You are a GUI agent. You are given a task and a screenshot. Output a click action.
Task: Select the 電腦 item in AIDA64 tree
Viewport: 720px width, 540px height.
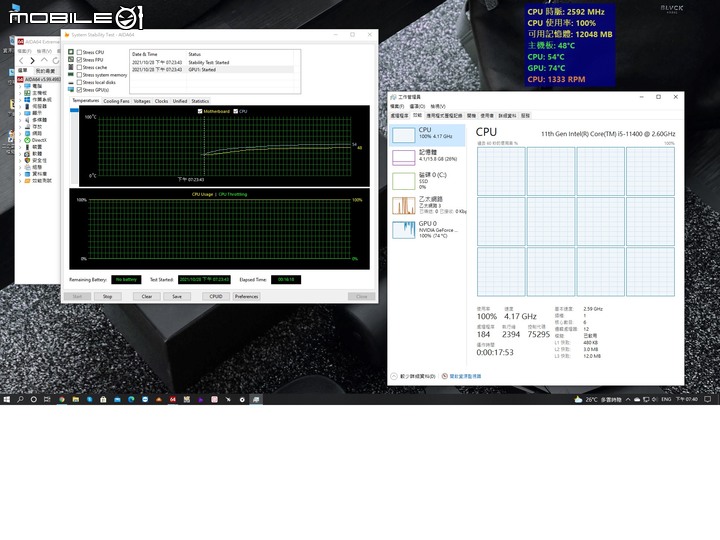pyautogui.click(x=33, y=86)
